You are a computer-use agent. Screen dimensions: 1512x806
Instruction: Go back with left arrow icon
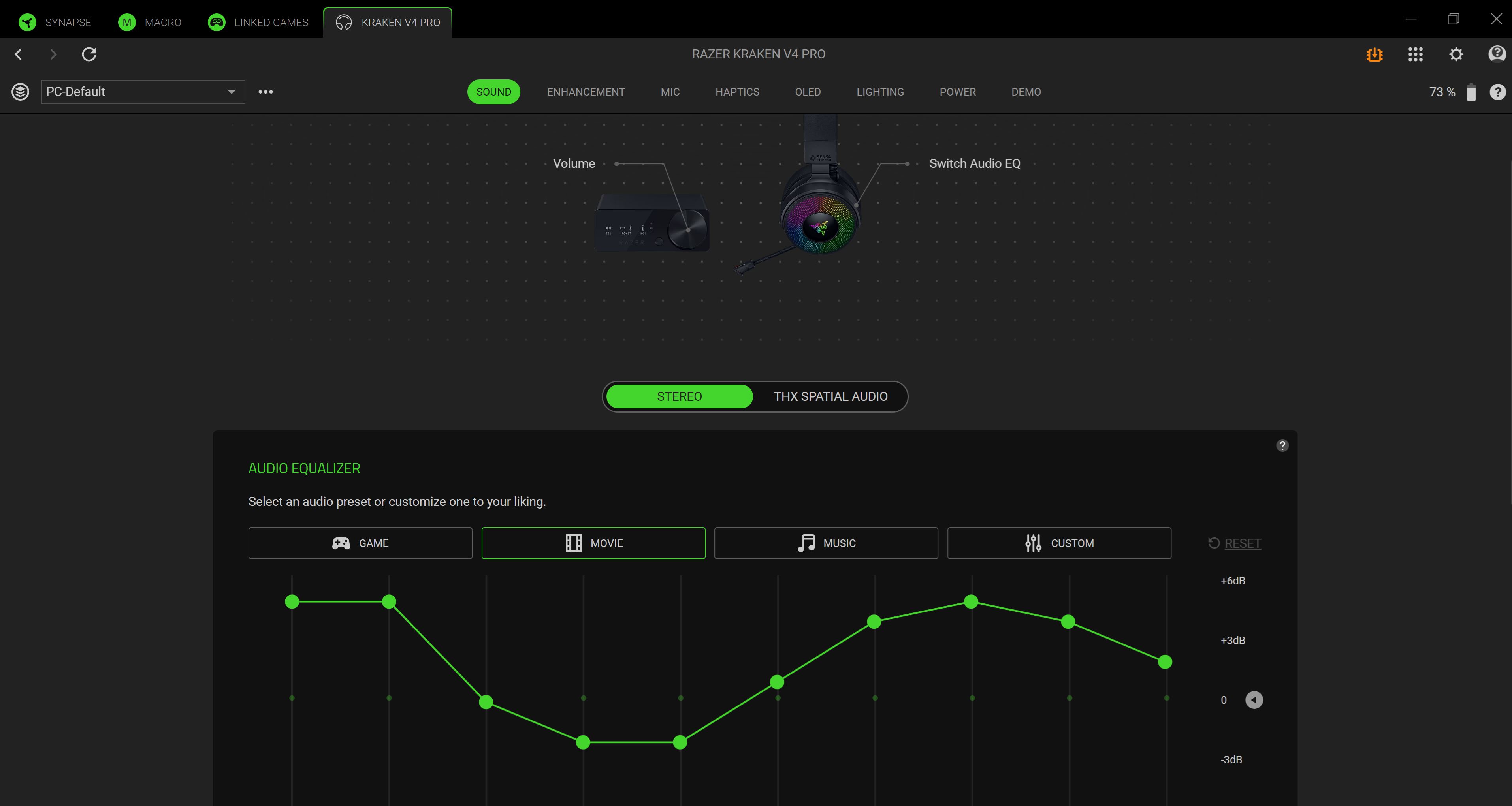coord(19,54)
